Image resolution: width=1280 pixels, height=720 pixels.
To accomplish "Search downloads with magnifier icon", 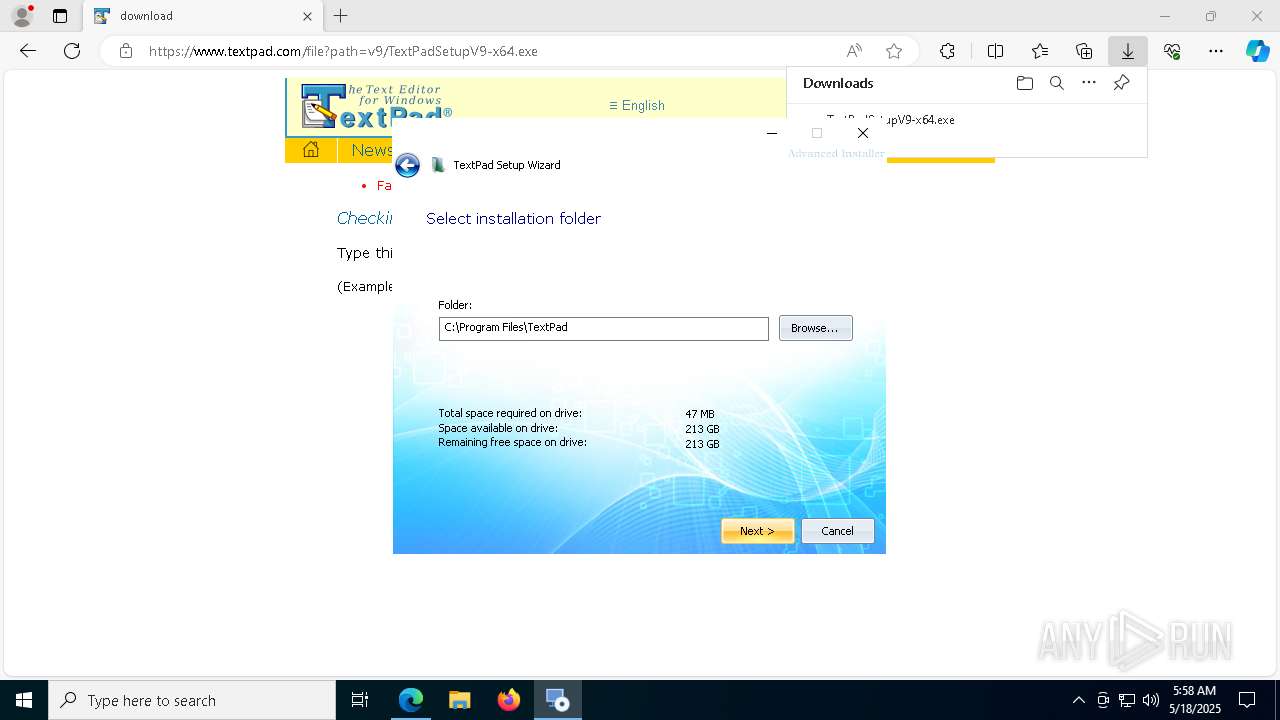I will (x=1056, y=83).
